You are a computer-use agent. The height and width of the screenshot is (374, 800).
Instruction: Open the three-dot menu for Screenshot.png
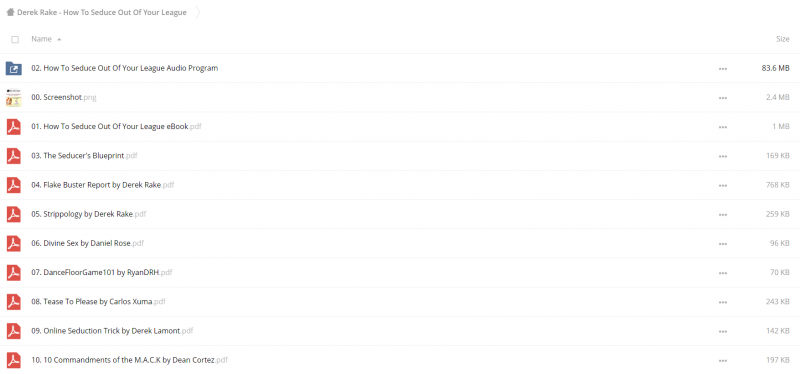point(722,97)
